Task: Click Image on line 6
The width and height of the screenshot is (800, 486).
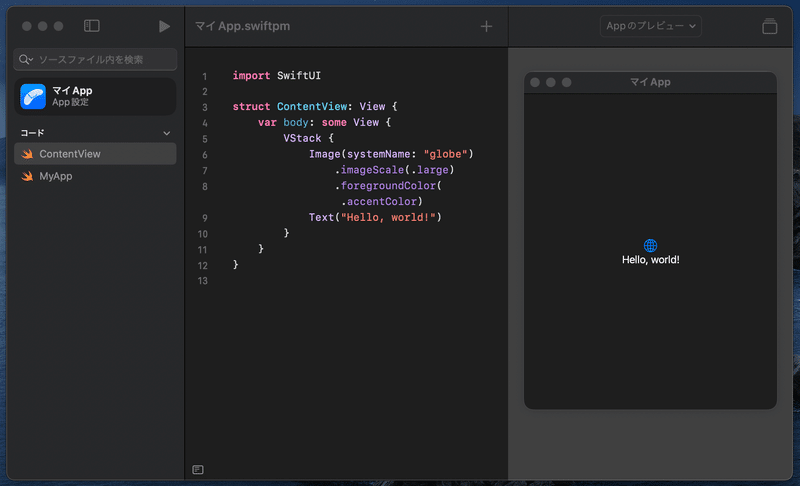Action: coord(324,154)
